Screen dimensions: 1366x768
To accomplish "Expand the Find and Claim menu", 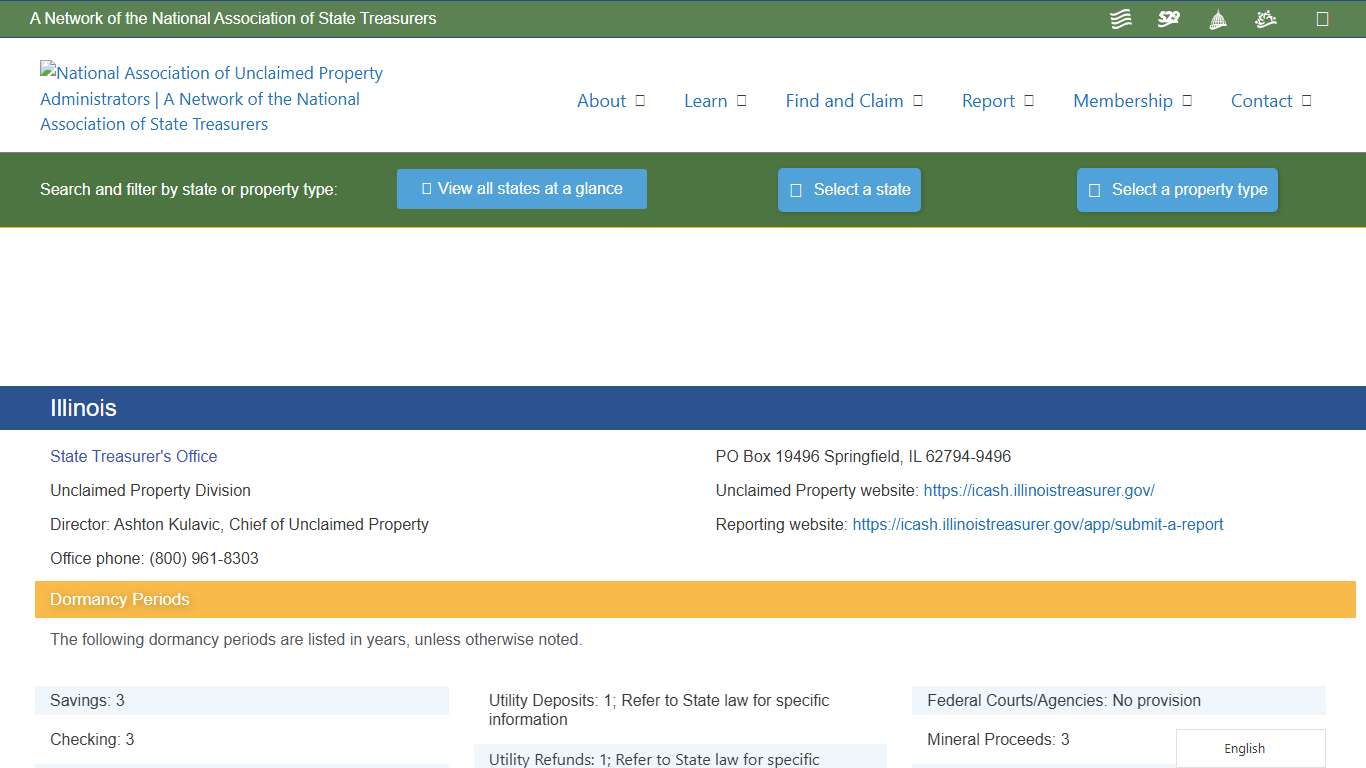I will pos(918,100).
